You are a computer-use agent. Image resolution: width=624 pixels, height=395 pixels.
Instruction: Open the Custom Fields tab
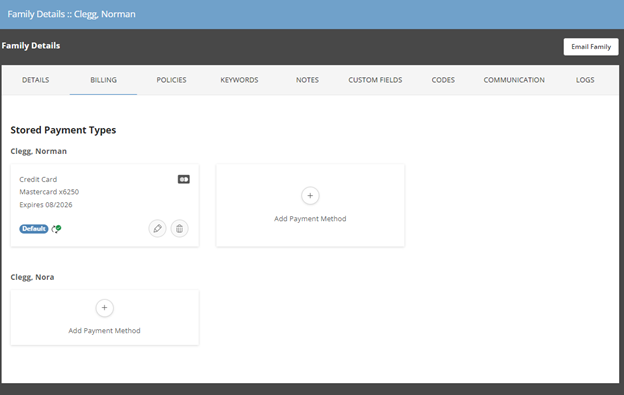coord(375,80)
